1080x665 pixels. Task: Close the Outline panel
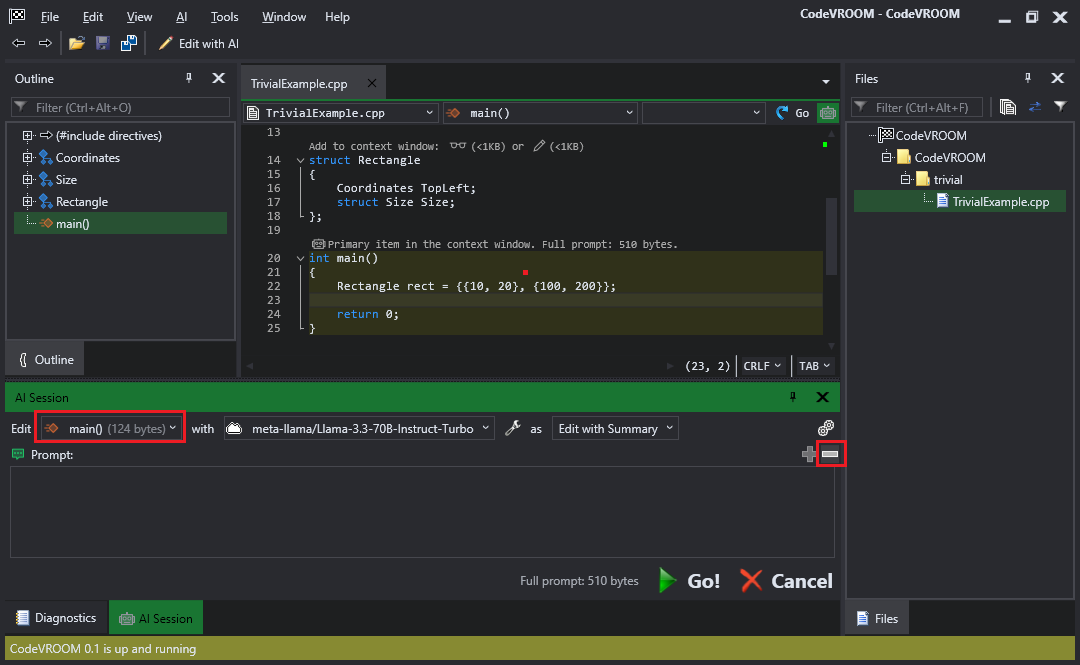click(x=218, y=79)
